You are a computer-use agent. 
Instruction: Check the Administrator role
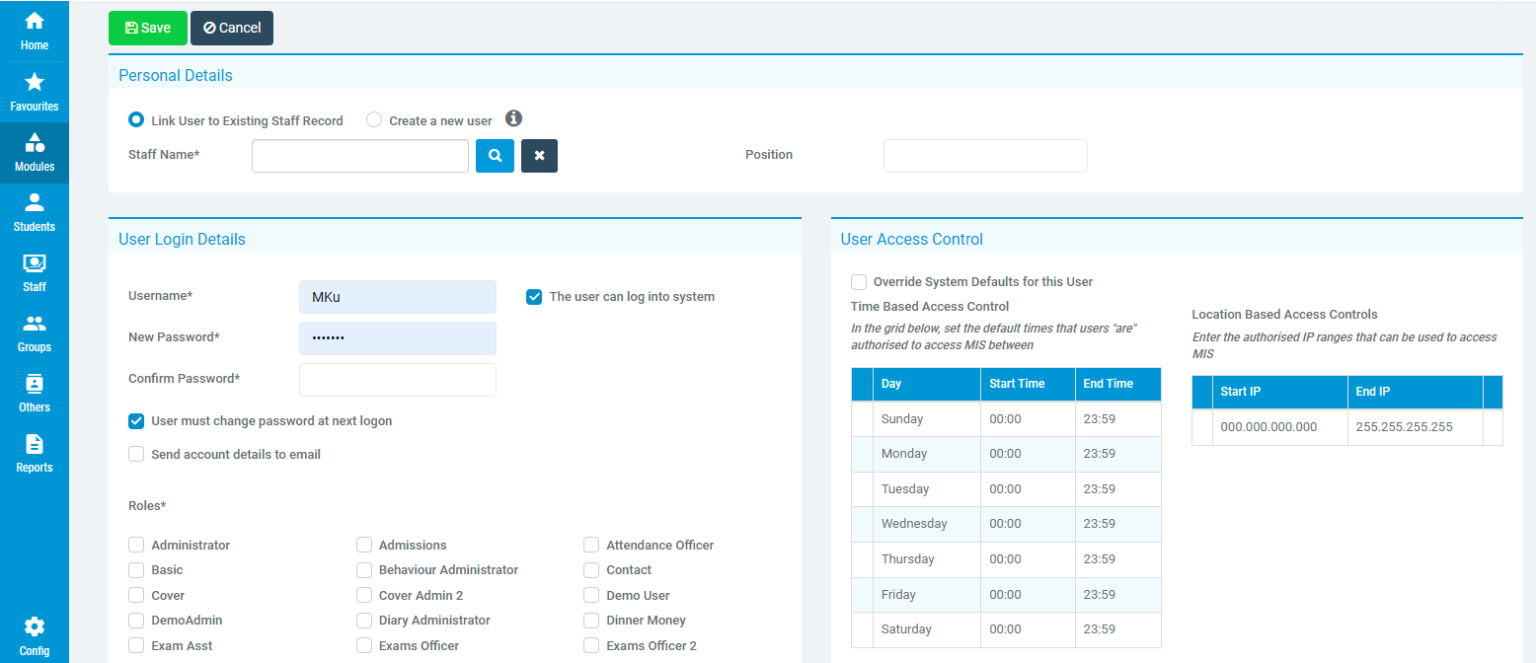(136, 545)
